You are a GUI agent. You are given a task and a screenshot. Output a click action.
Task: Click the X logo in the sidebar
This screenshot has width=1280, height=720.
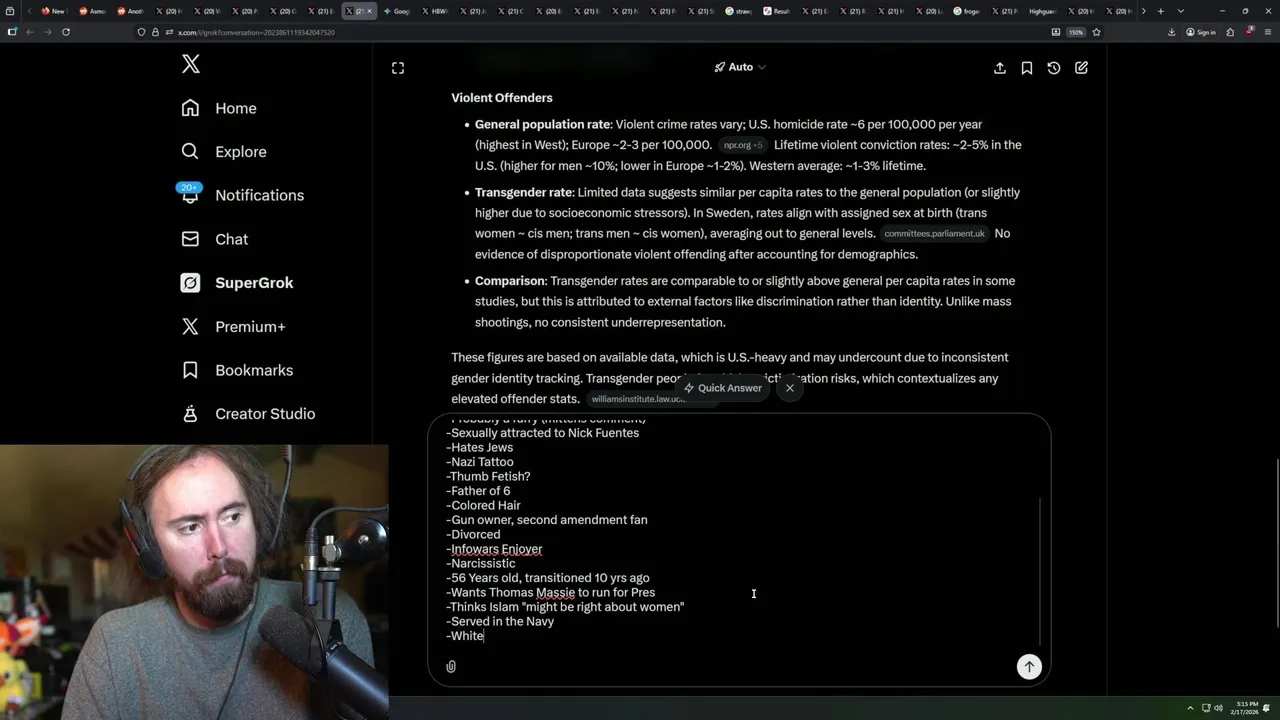click(191, 65)
